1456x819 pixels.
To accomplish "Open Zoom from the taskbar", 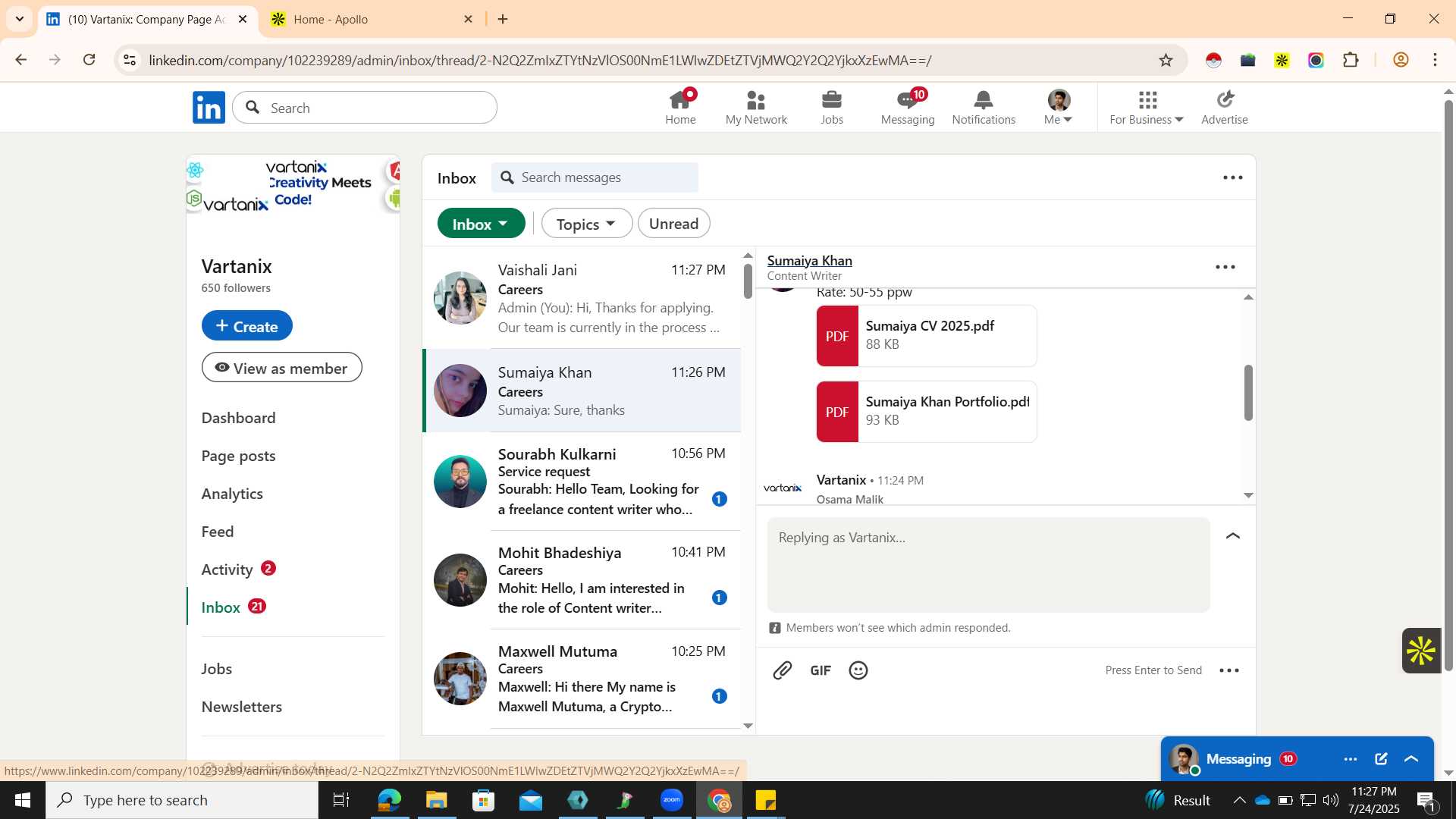I will [672, 800].
